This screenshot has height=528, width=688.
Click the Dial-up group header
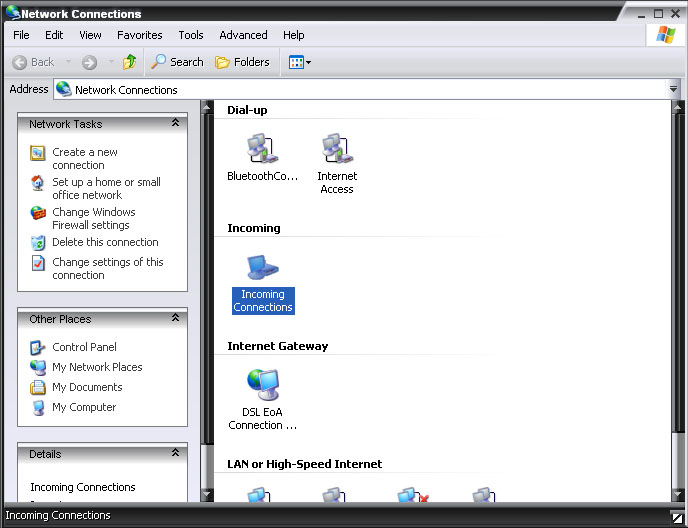(247, 110)
